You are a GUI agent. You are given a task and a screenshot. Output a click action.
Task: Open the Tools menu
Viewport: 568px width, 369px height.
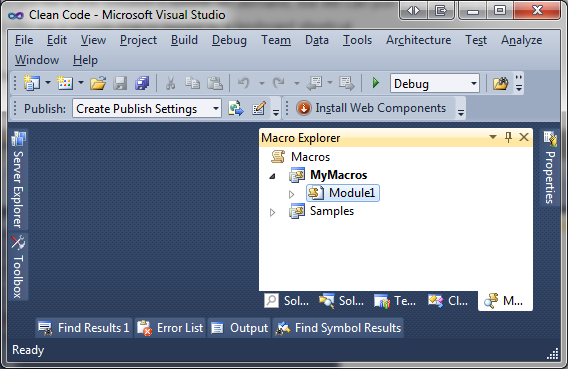pos(358,40)
